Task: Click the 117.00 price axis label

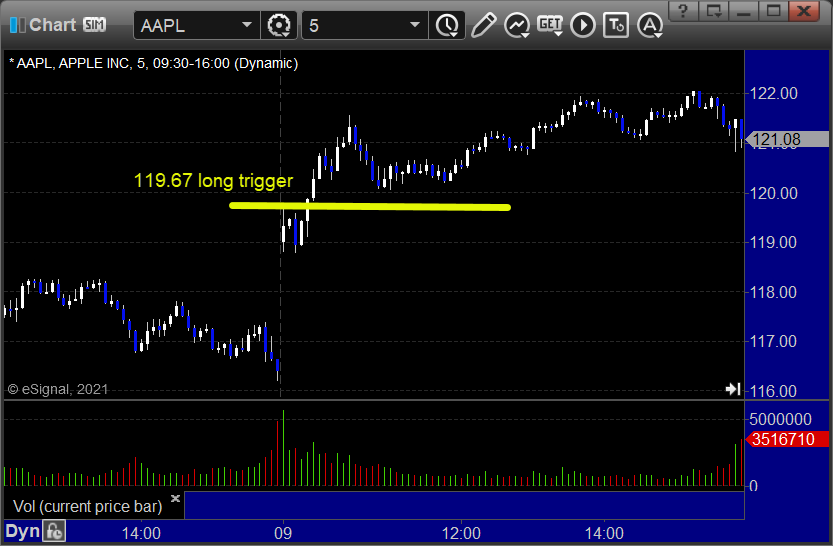Action: pyautogui.click(x=774, y=341)
